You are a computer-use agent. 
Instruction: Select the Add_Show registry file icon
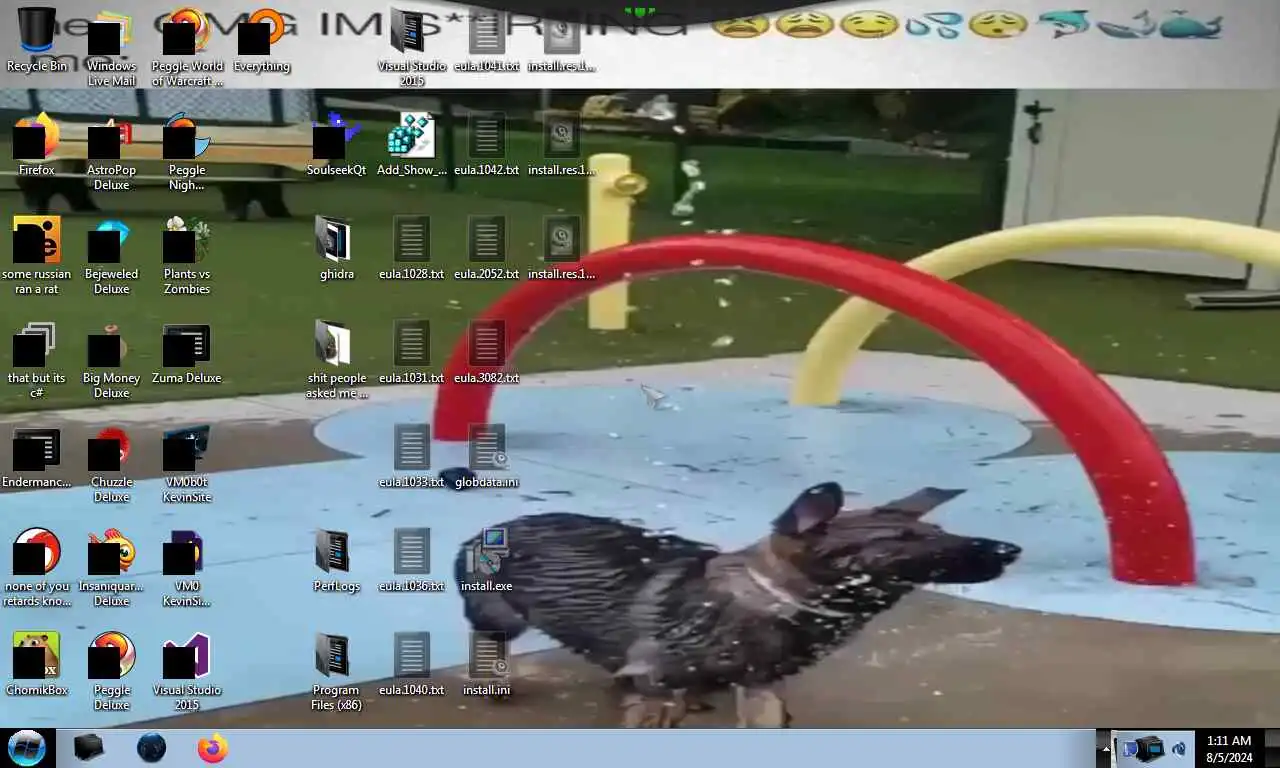(411, 144)
